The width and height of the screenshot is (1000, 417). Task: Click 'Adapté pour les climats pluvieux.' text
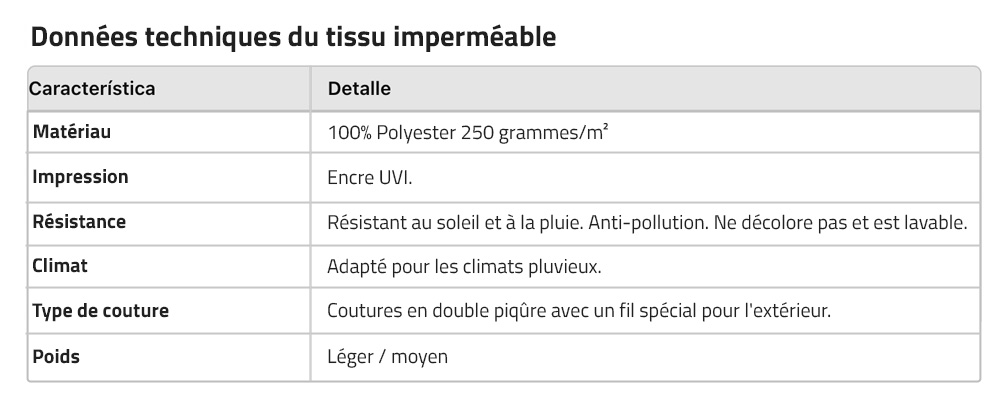point(463,268)
